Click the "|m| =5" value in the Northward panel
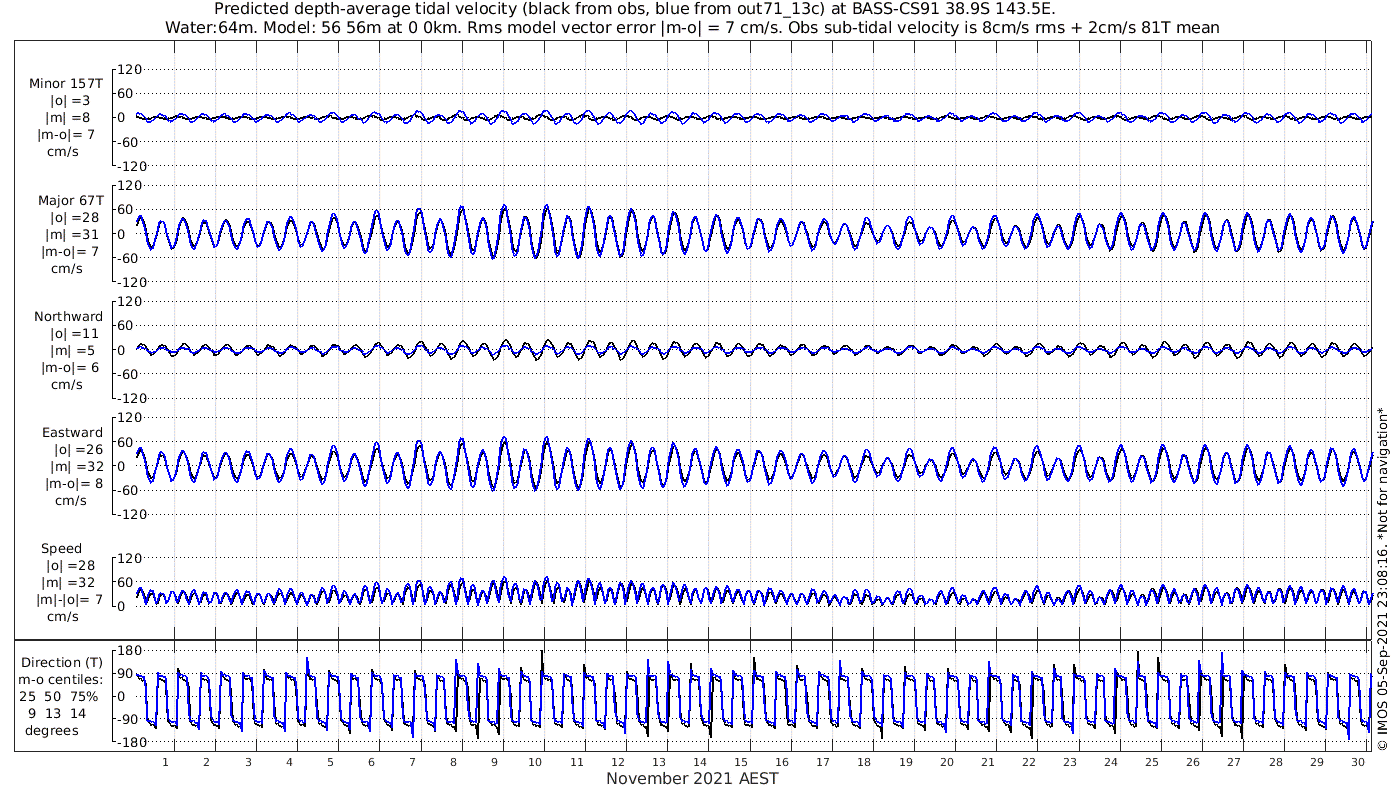The image size is (1400, 800). (x=68, y=351)
